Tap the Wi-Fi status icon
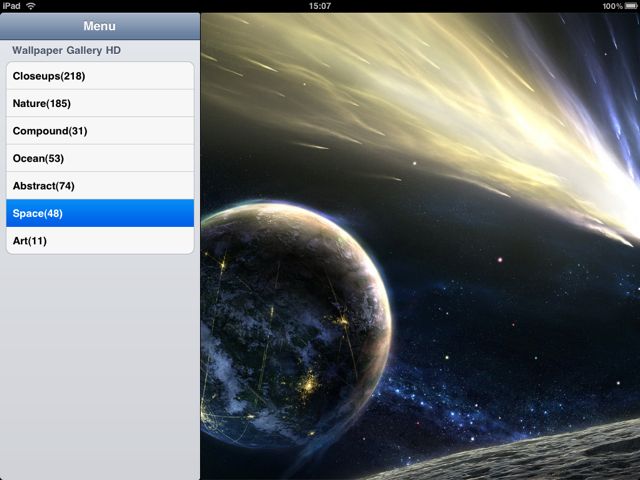640x480 pixels. coord(31,6)
